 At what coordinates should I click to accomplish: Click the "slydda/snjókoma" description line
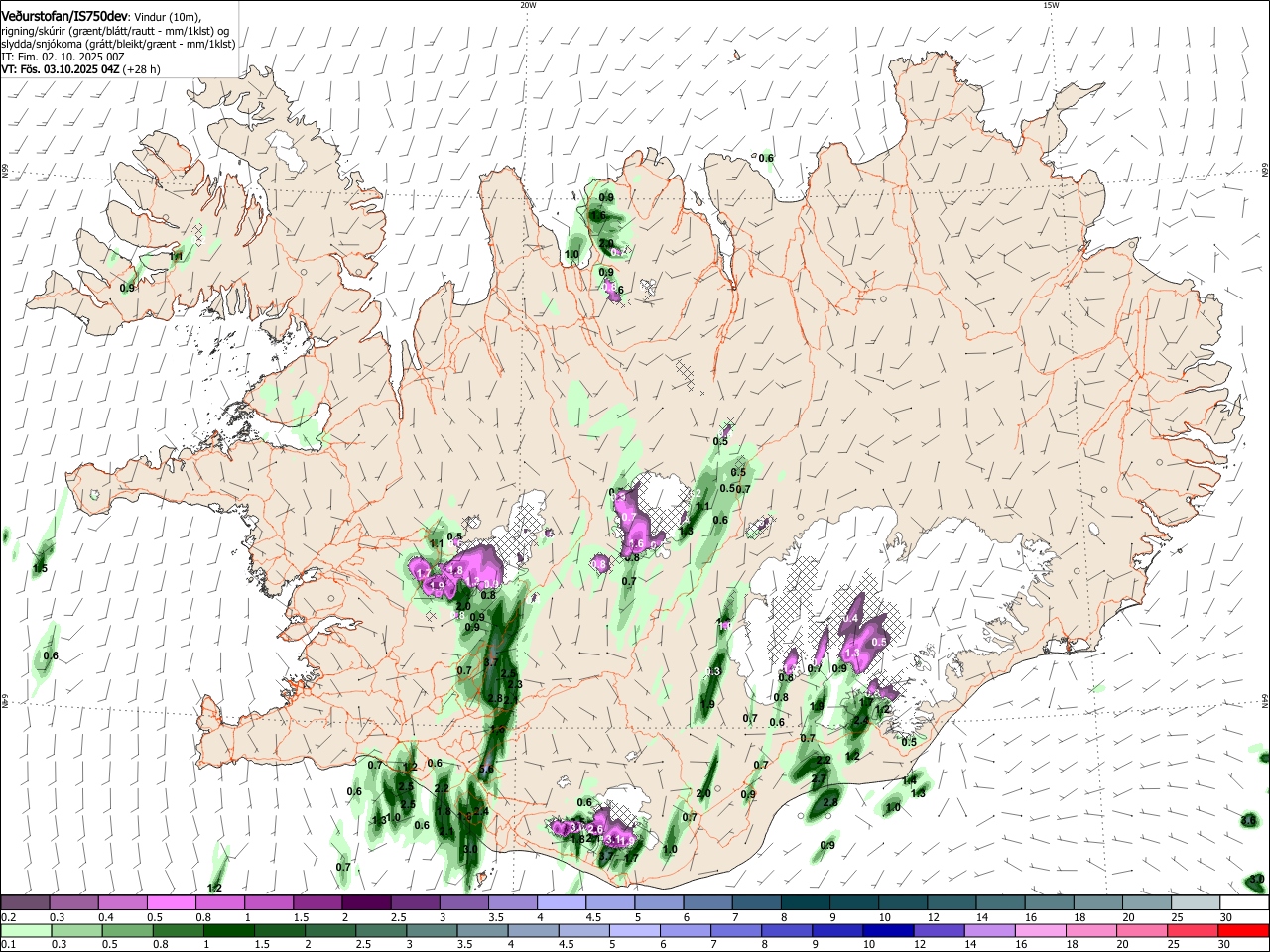pyautogui.click(x=118, y=44)
